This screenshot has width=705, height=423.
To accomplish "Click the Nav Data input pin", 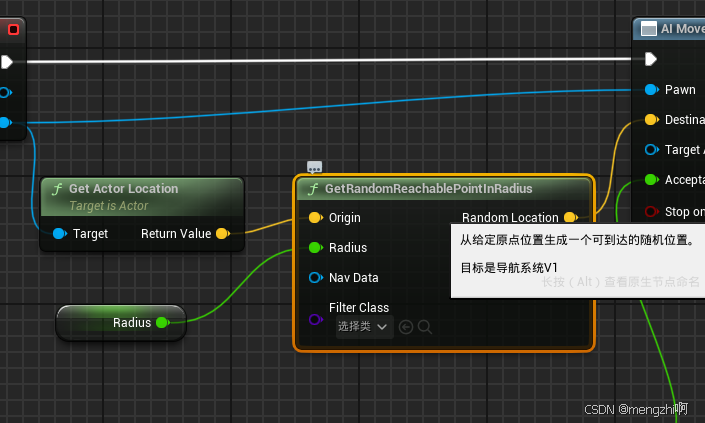I will tap(316, 277).
